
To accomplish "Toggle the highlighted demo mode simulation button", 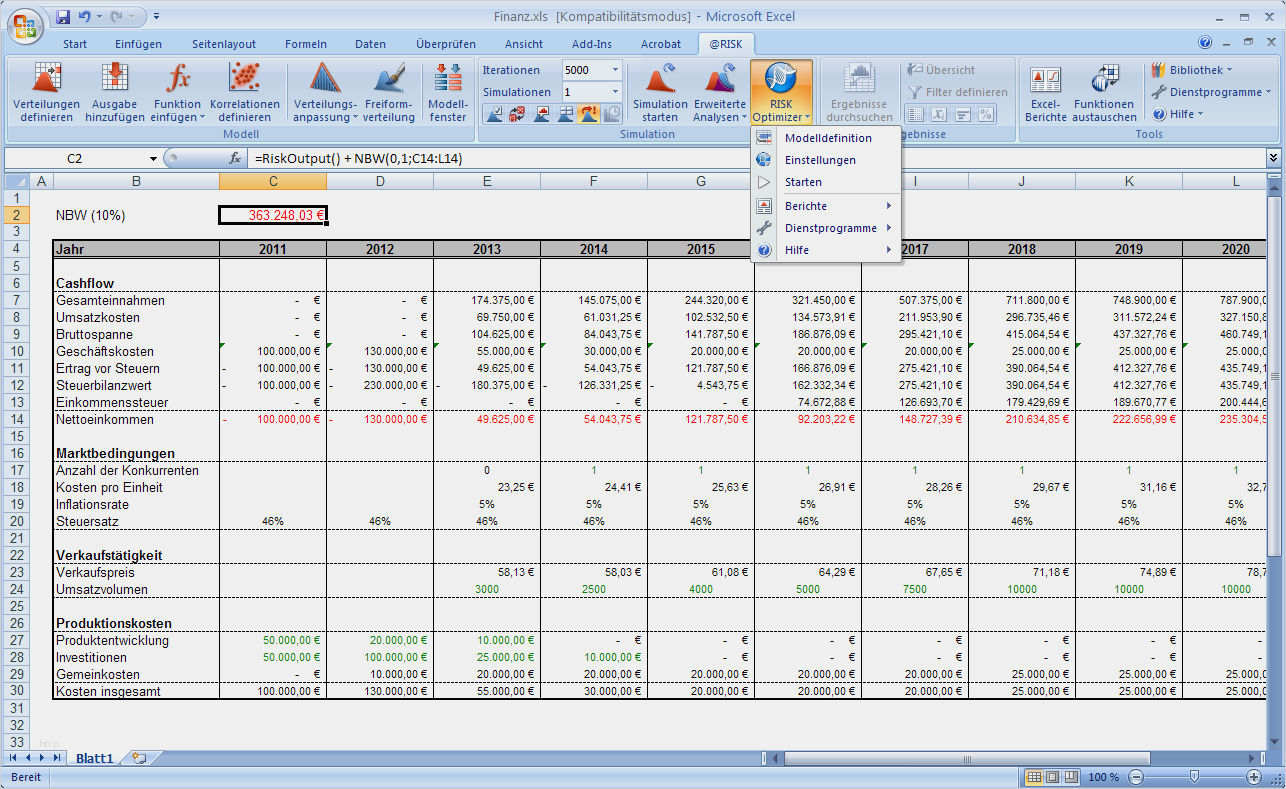I will click(x=589, y=113).
